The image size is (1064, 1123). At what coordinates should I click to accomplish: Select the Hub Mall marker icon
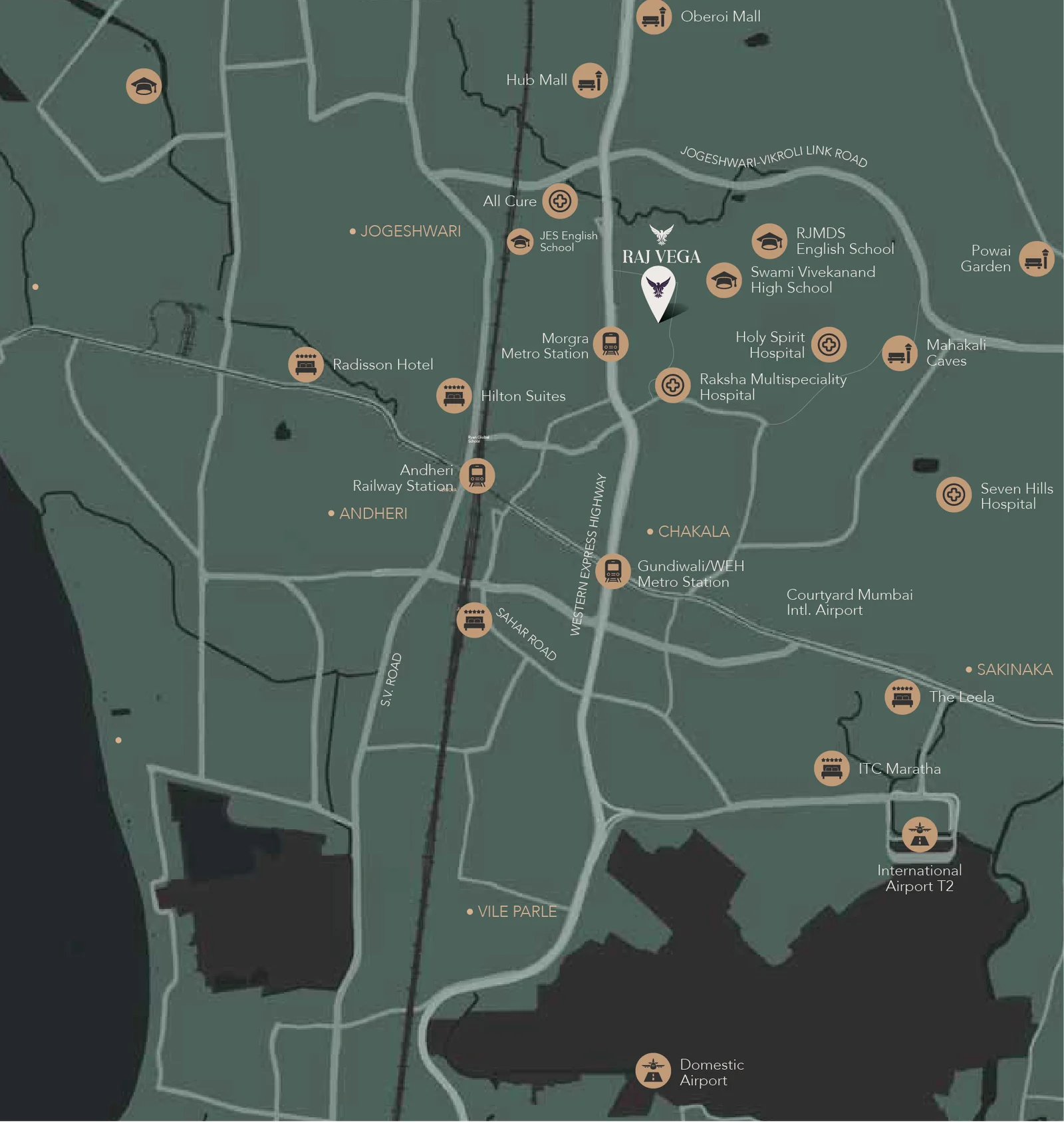[x=590, y=80]
